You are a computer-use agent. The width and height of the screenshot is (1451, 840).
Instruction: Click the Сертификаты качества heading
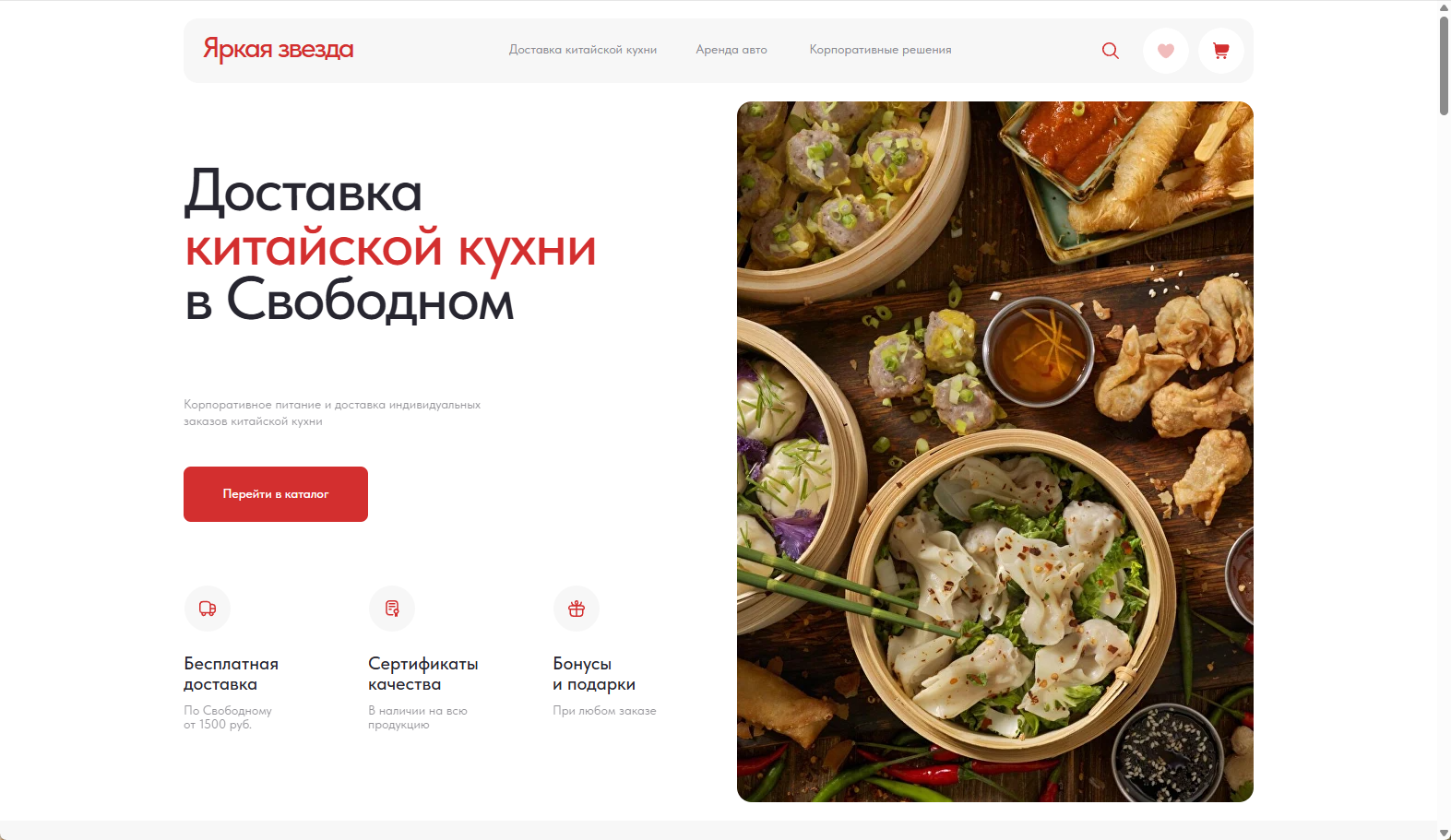(x=423, y=674)
